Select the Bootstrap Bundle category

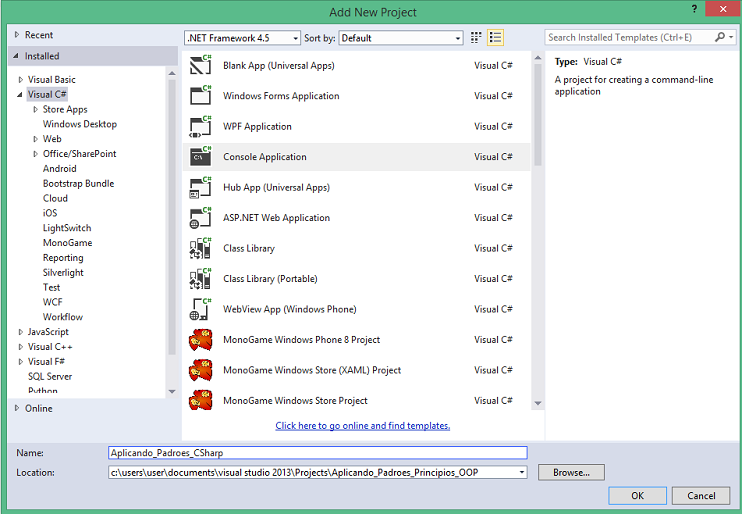(x=79, y=184)
